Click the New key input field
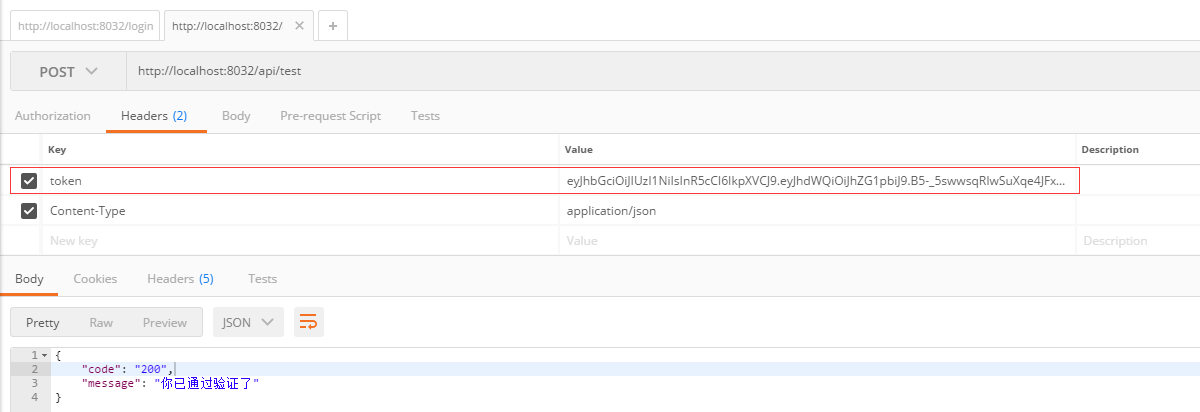Screen dimensions: 1200x412 coord(300,241)
